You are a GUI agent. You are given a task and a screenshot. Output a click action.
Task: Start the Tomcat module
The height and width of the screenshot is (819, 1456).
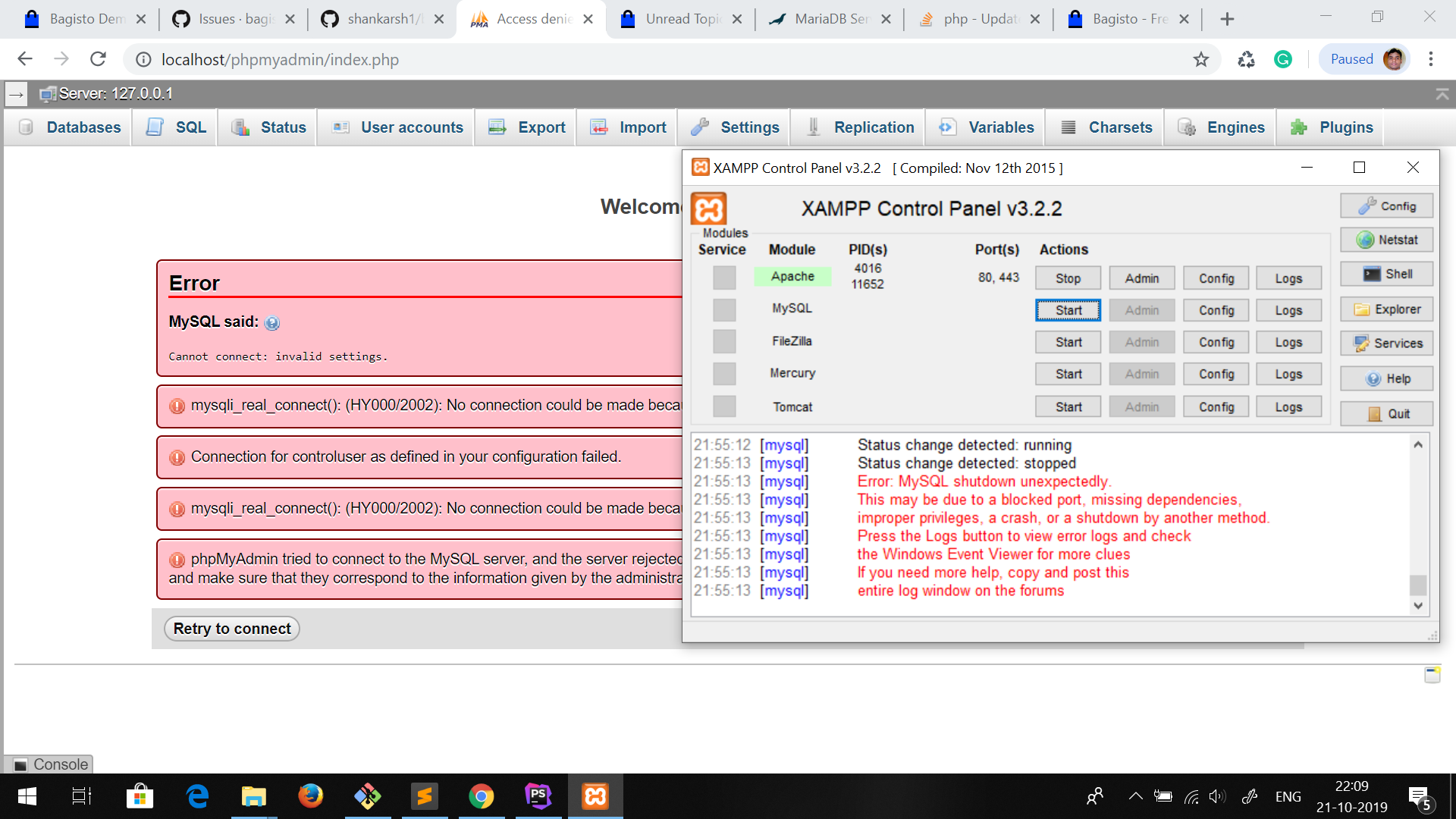tap(1068, 407)
